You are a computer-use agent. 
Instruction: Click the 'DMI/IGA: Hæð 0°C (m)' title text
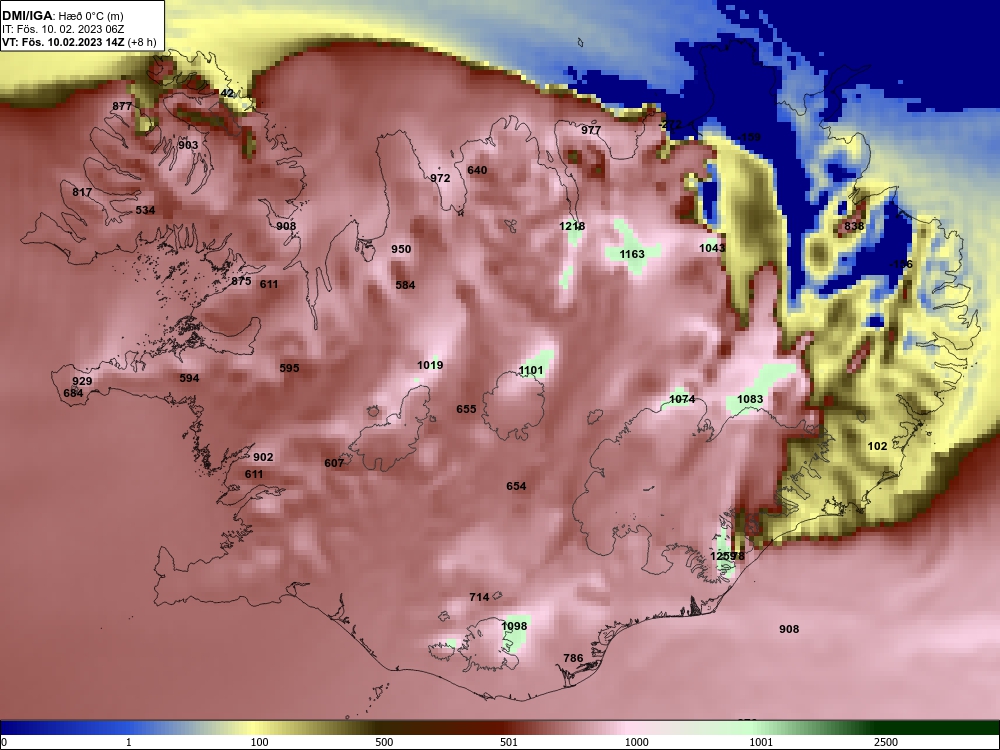pyautogui.click(x=62, y=16)
